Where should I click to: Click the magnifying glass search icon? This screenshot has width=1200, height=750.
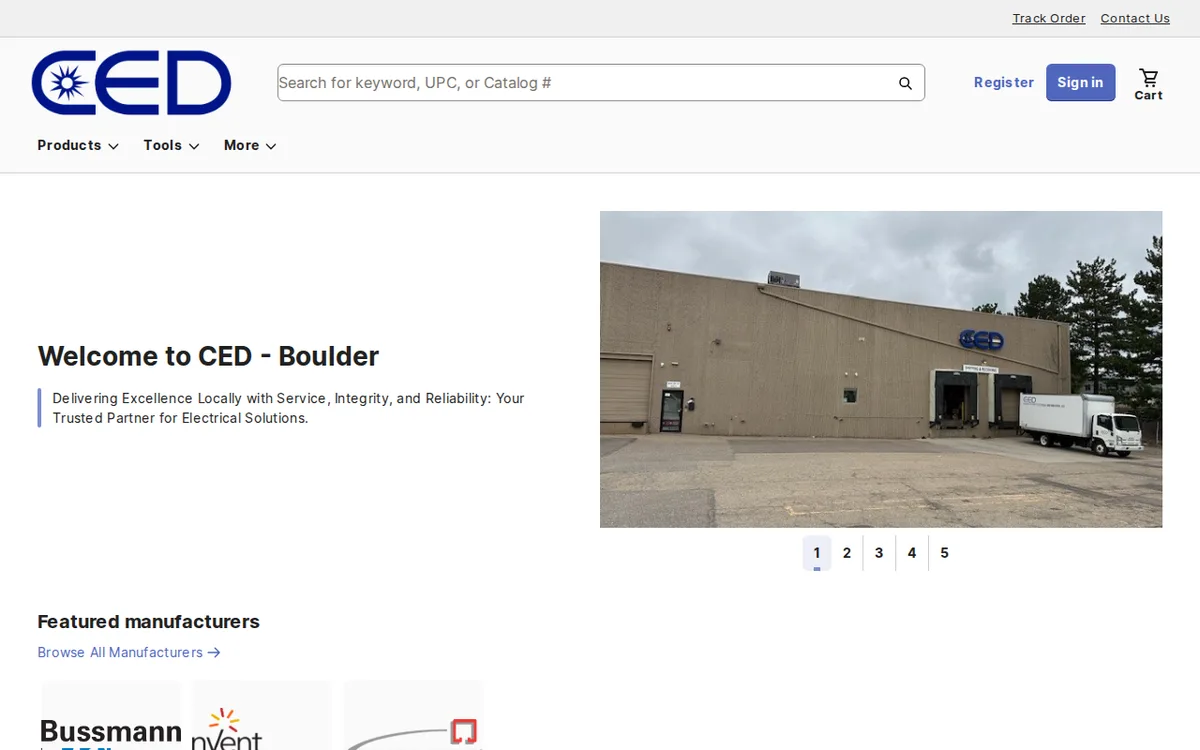905,83
